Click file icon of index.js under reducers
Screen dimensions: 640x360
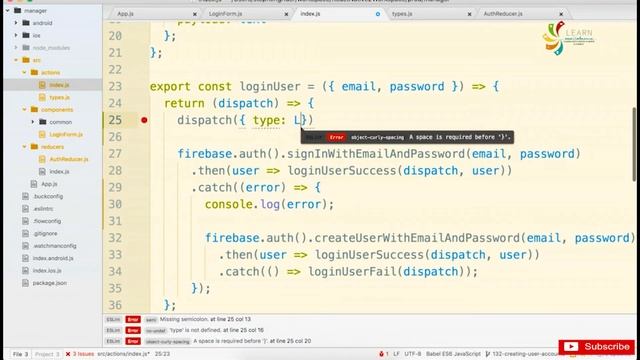pos(42,171)
